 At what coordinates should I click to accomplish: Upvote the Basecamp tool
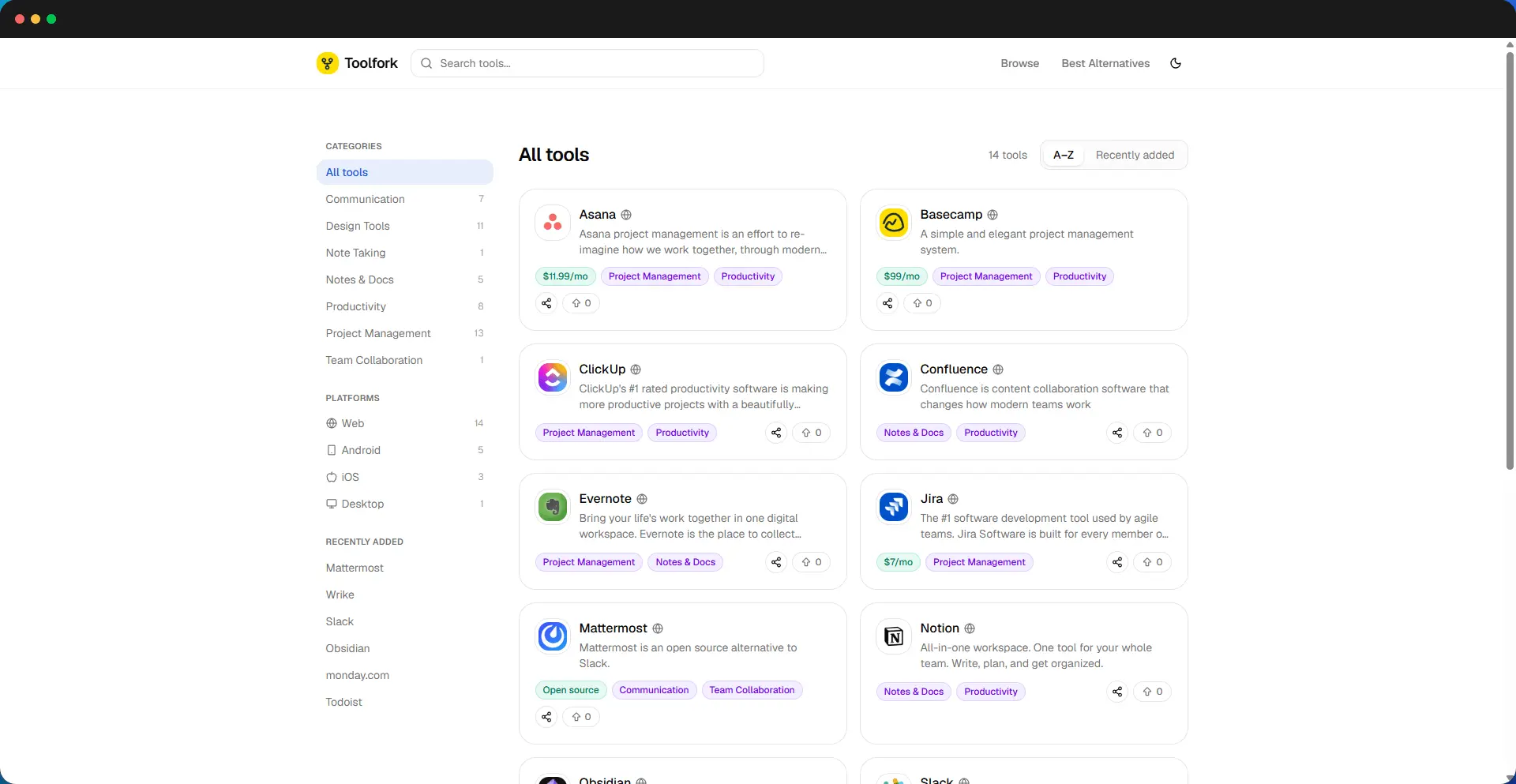click(922, 303)
